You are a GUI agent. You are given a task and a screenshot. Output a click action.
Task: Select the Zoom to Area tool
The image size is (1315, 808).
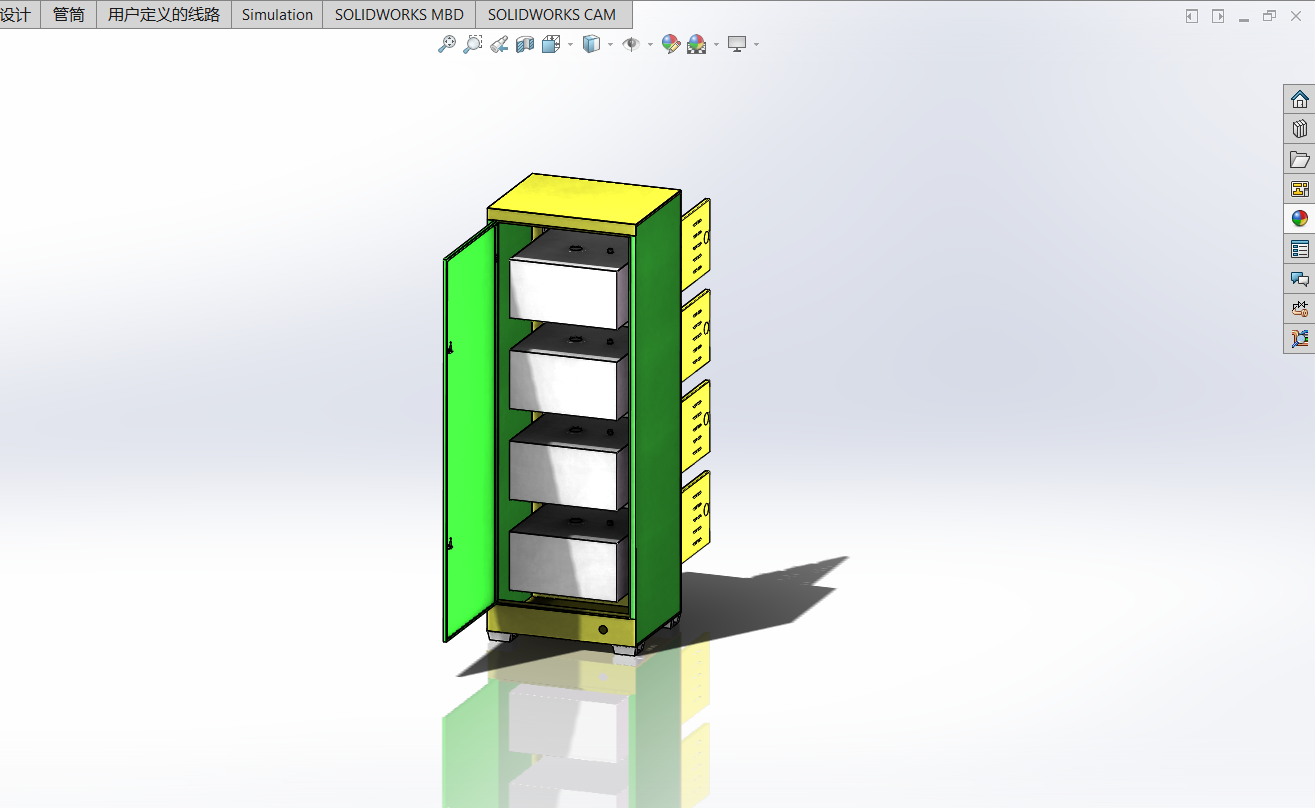click(473, 44)
